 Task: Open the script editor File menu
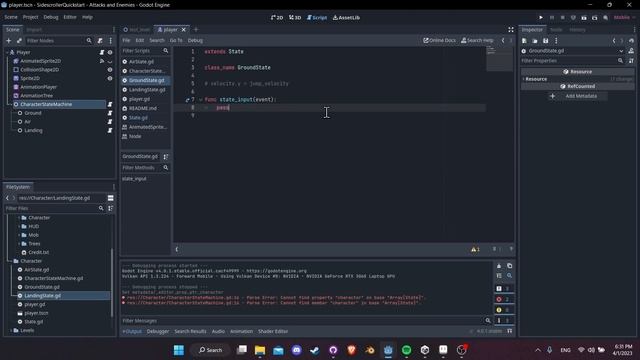(126, 40)
